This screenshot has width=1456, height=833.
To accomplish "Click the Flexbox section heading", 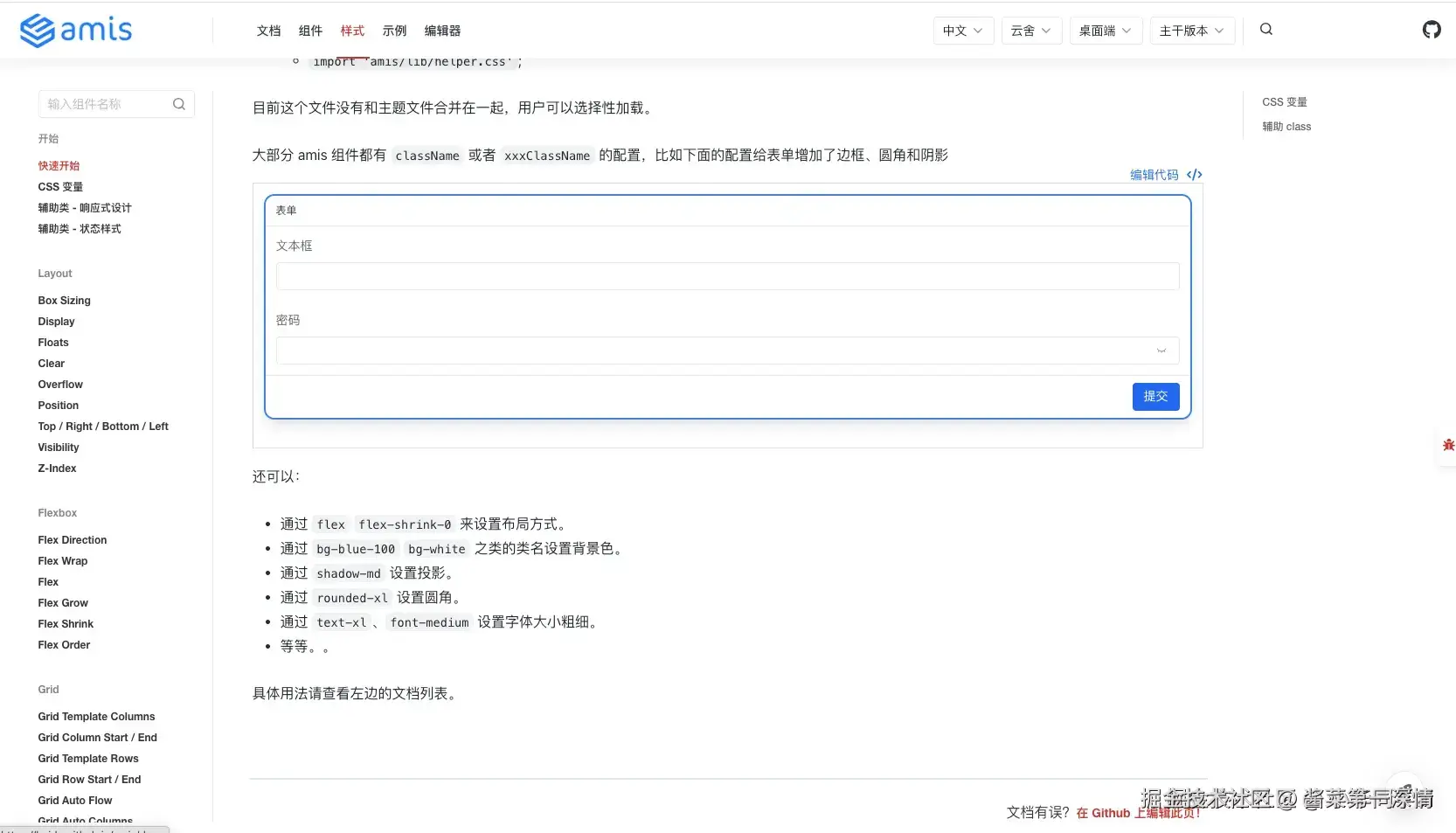I will [x=58, y=513].
